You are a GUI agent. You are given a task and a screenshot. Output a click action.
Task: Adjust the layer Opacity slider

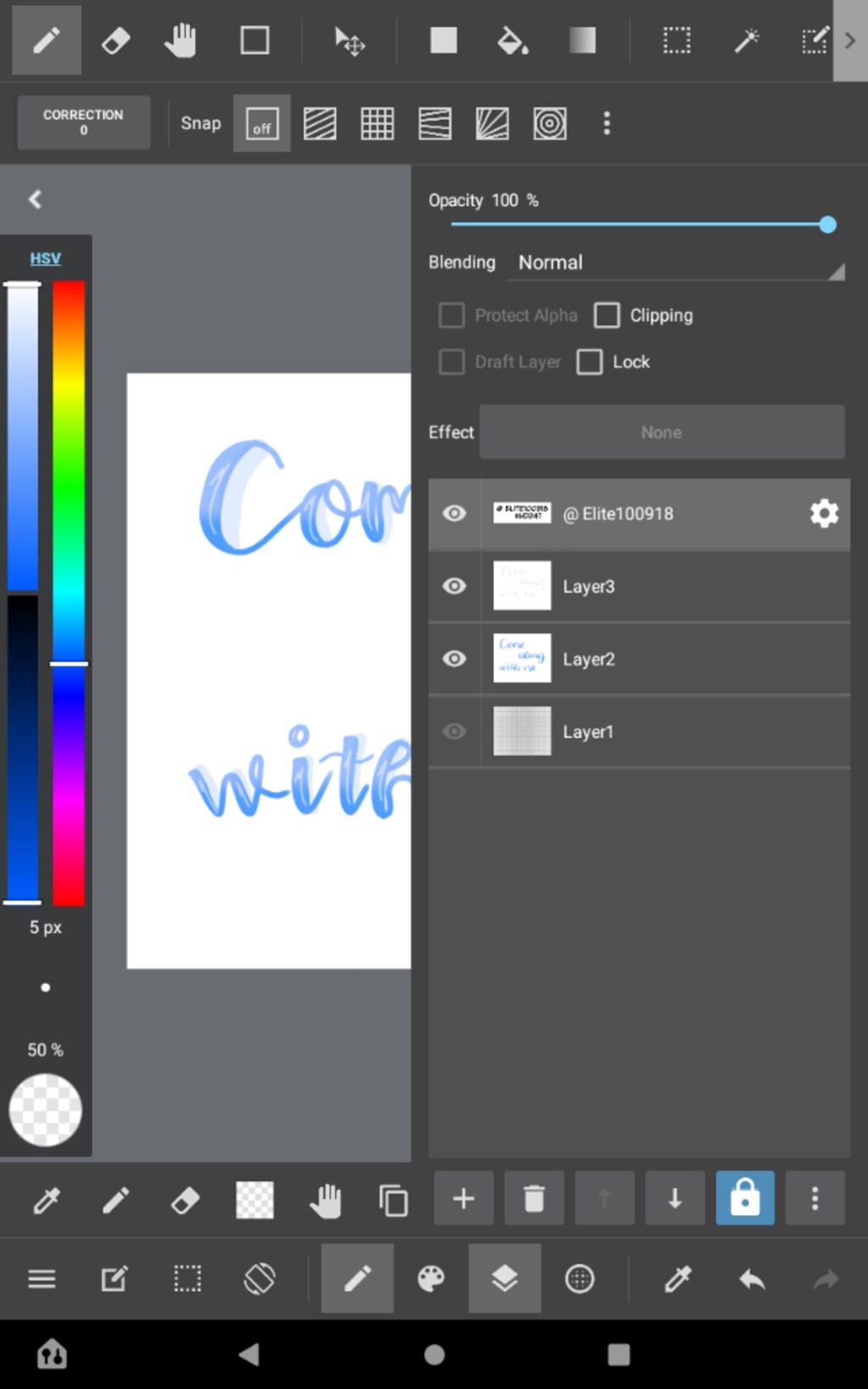tap(640, 225)
